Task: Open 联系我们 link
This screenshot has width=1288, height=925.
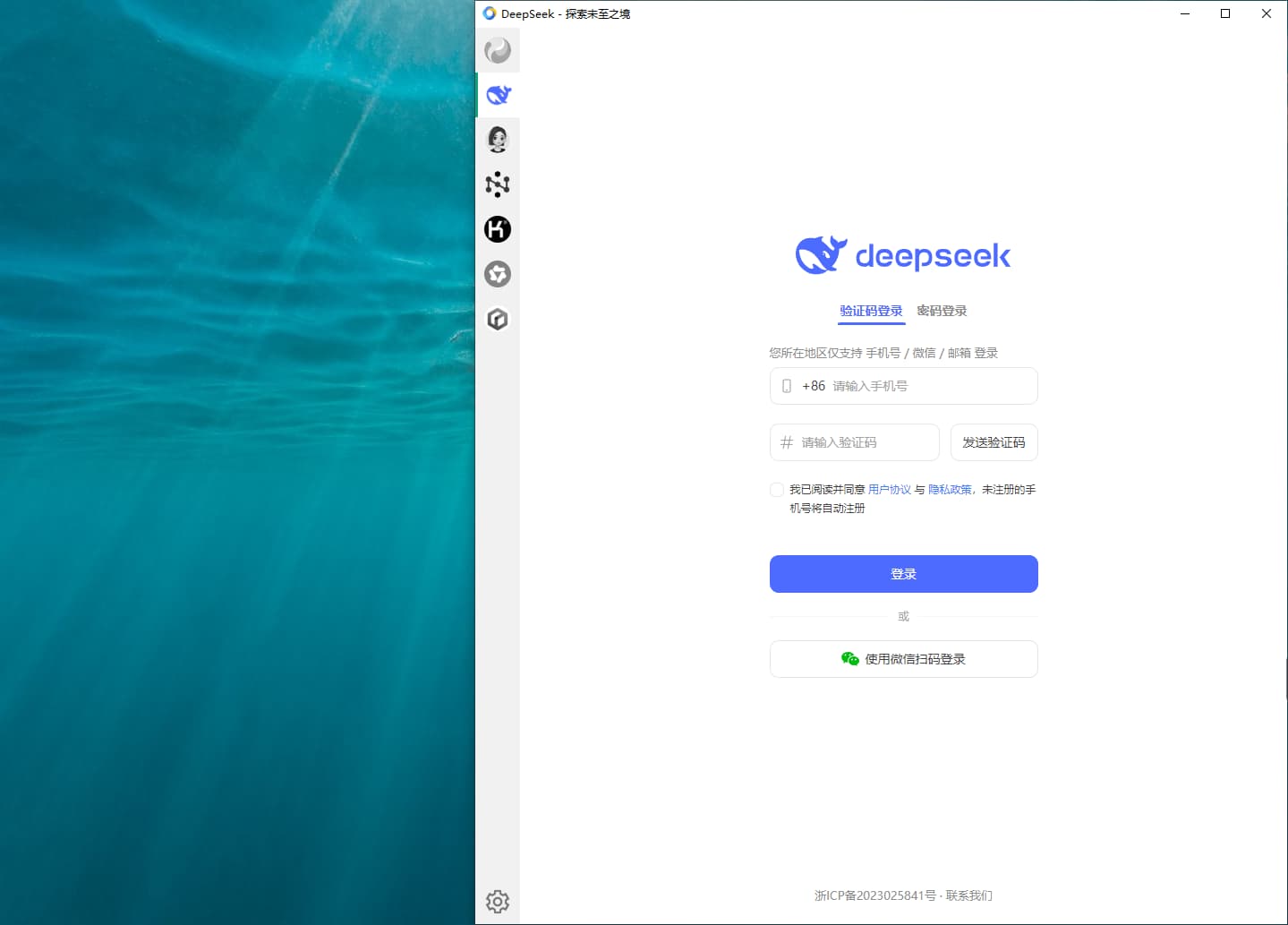Action: [x=969, y=895]
